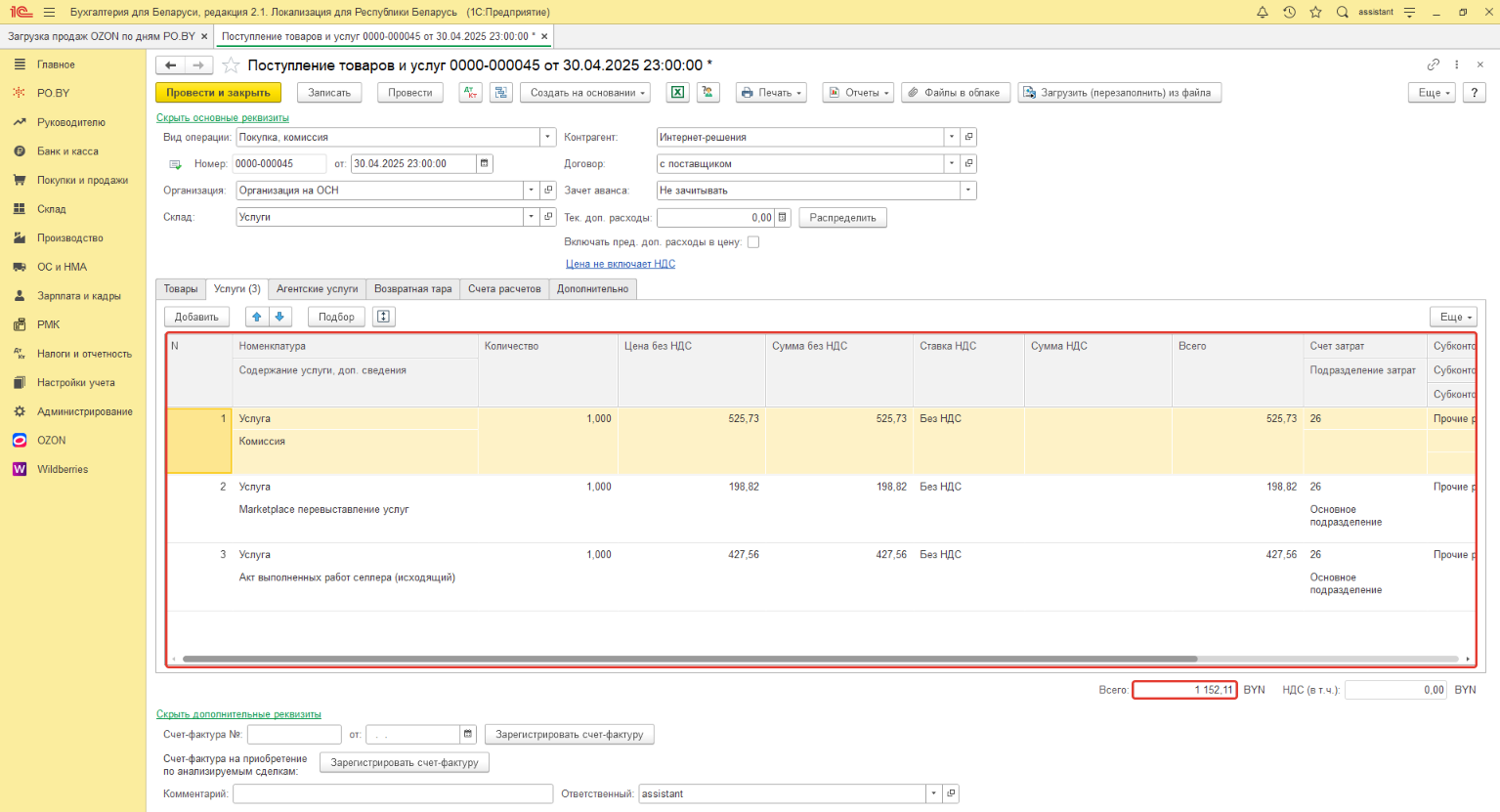Open the global search magnifier icon
Image resolution: width=1500 pixels, height=812 pixels.
click(1342, 12)
